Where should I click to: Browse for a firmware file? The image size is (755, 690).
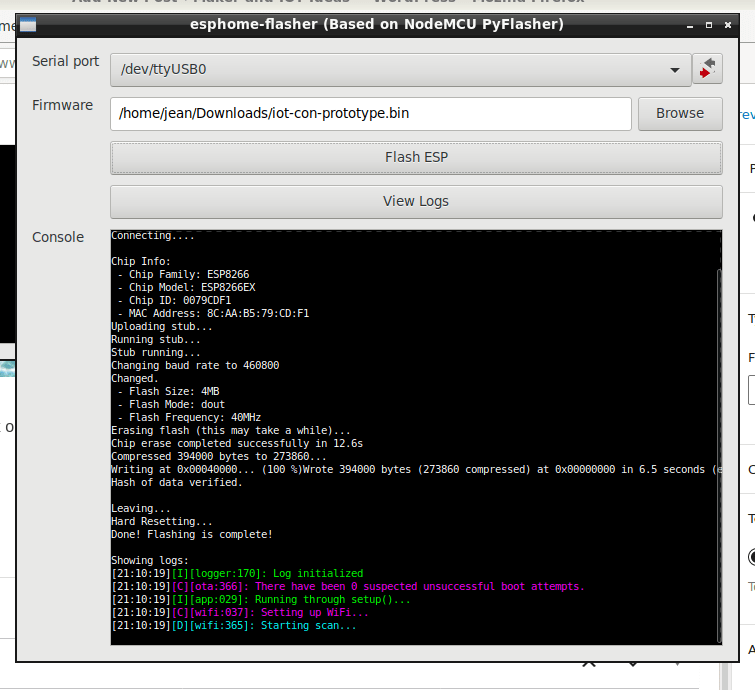click(x=680, y=114)
